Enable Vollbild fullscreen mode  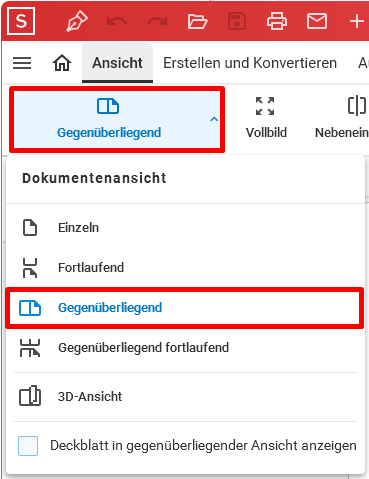(266, 118)
